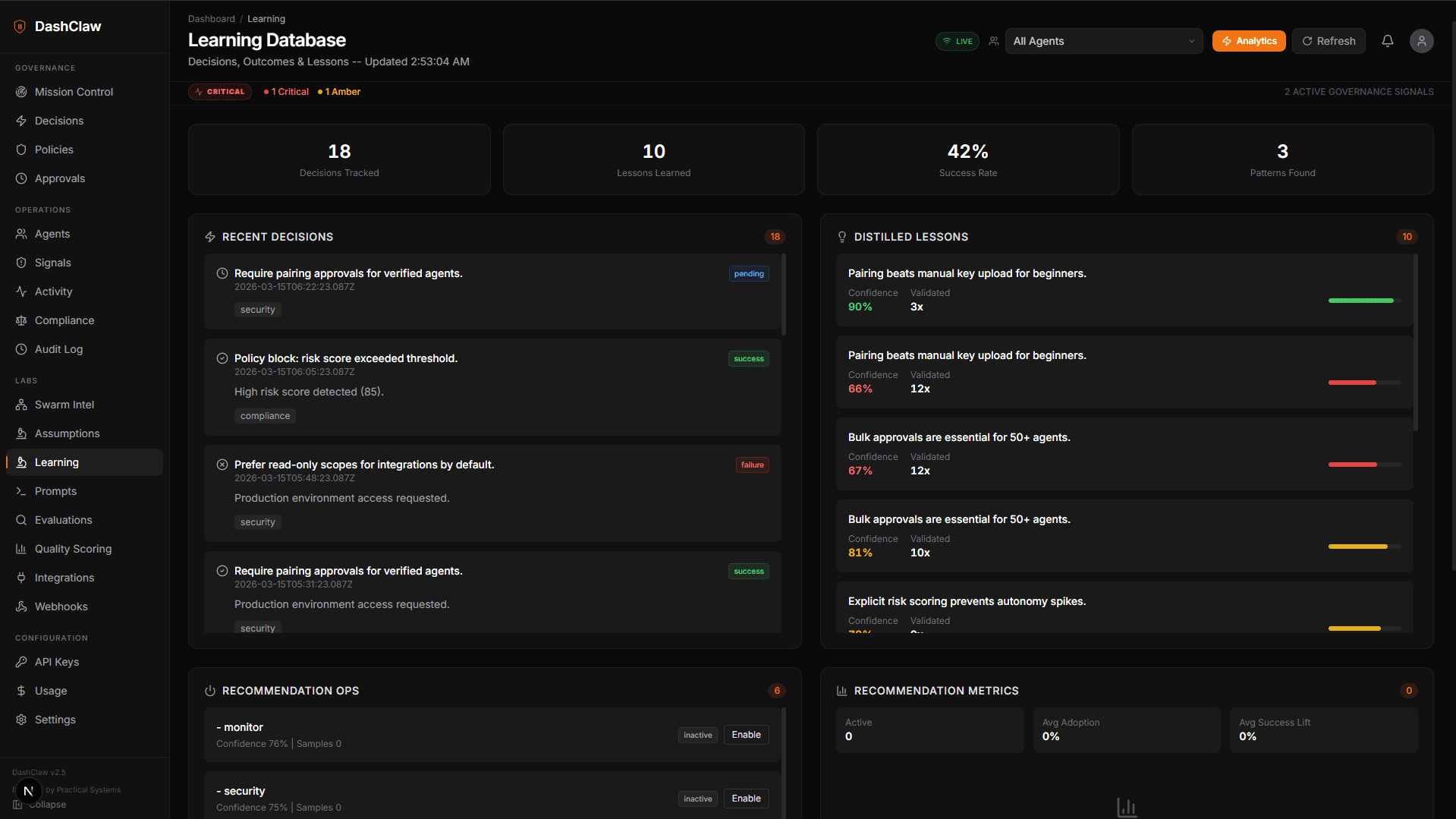
Task: Enable the monitor recommendation
Action: pos(746,735)
